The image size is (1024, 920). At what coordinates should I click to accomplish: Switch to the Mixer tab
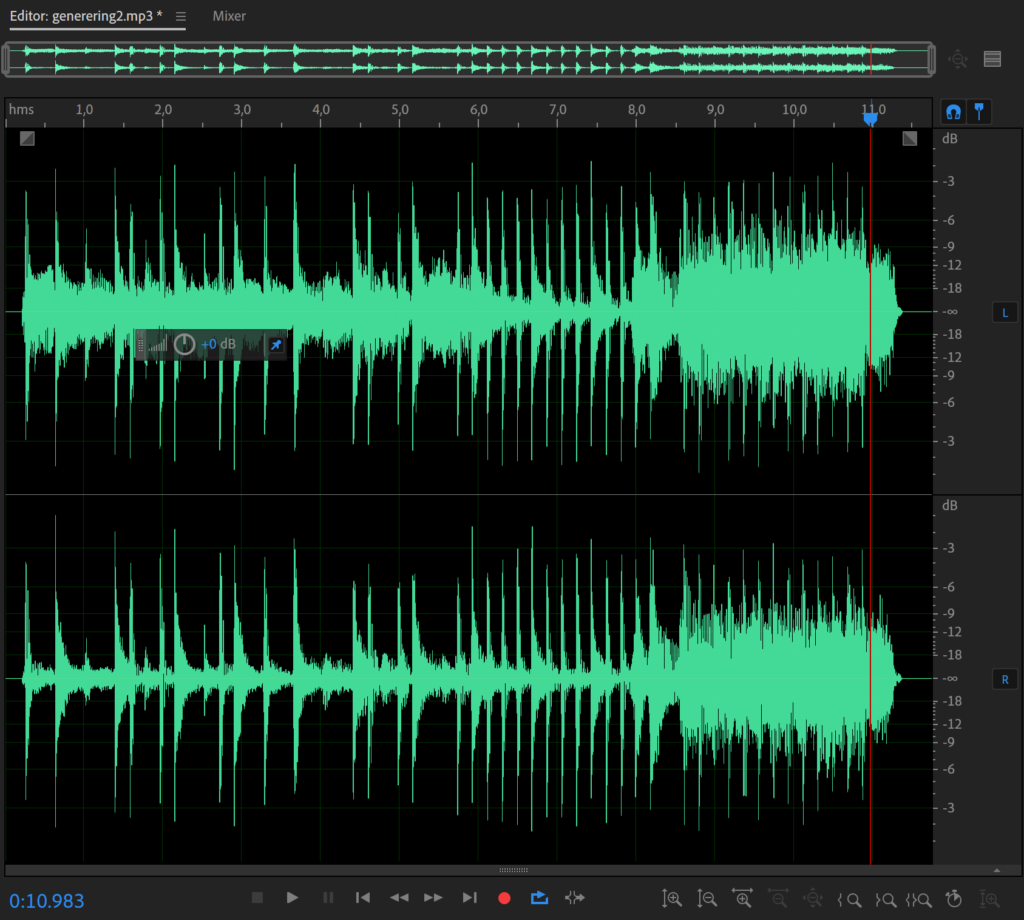229,16
